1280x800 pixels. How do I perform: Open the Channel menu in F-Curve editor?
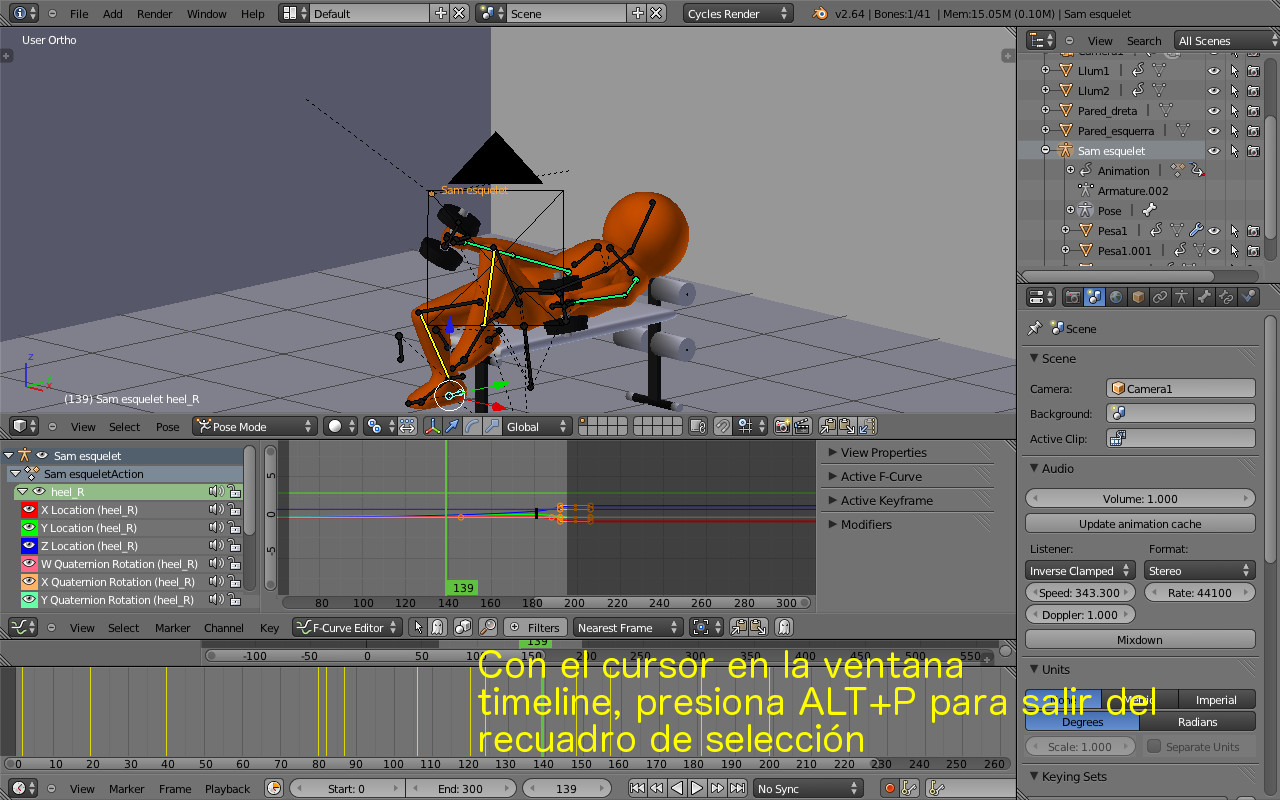tap(224, 627)
